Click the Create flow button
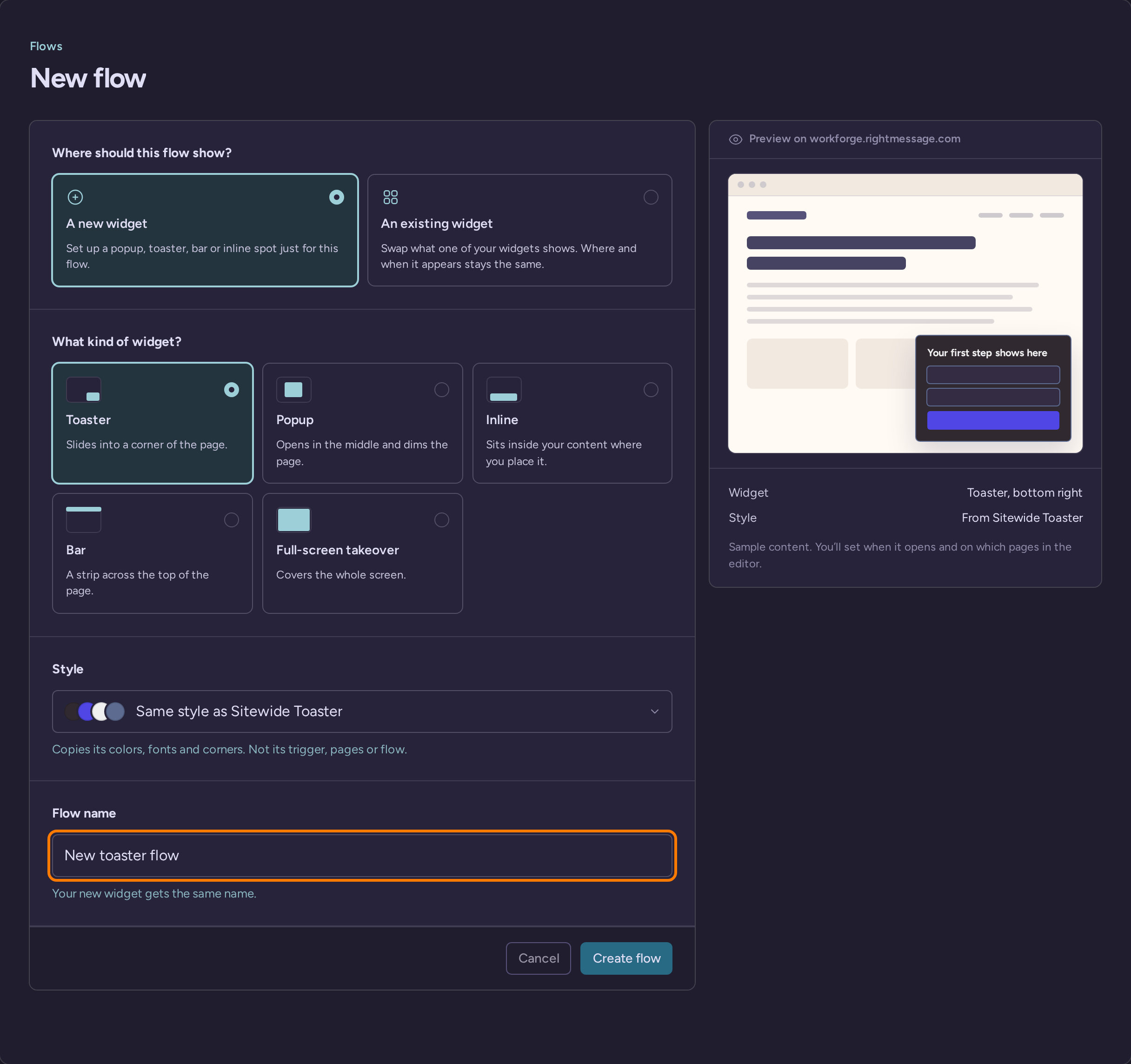 coord(626,958)
